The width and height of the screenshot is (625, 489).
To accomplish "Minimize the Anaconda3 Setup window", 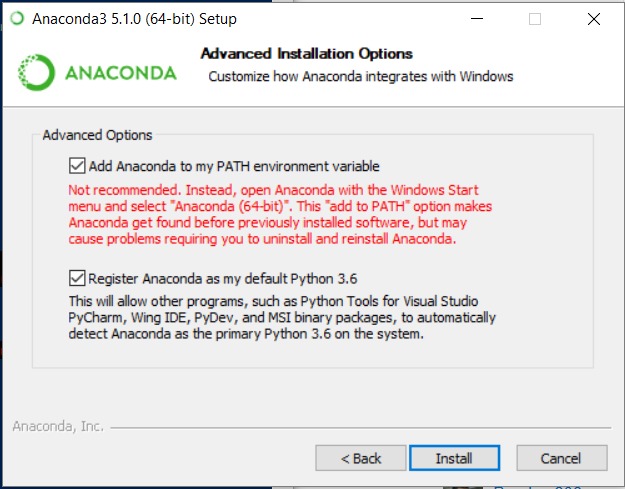I will click(x=480, y=18).
